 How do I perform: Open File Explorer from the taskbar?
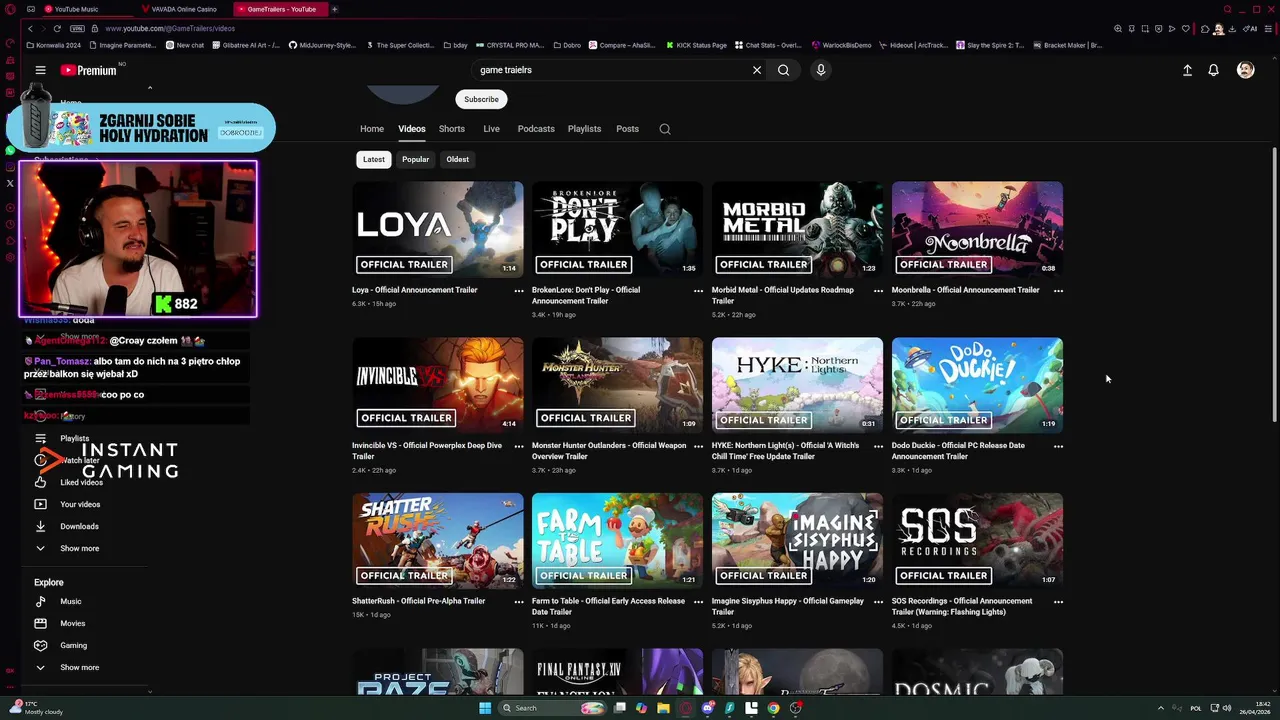tap(663, 708)
